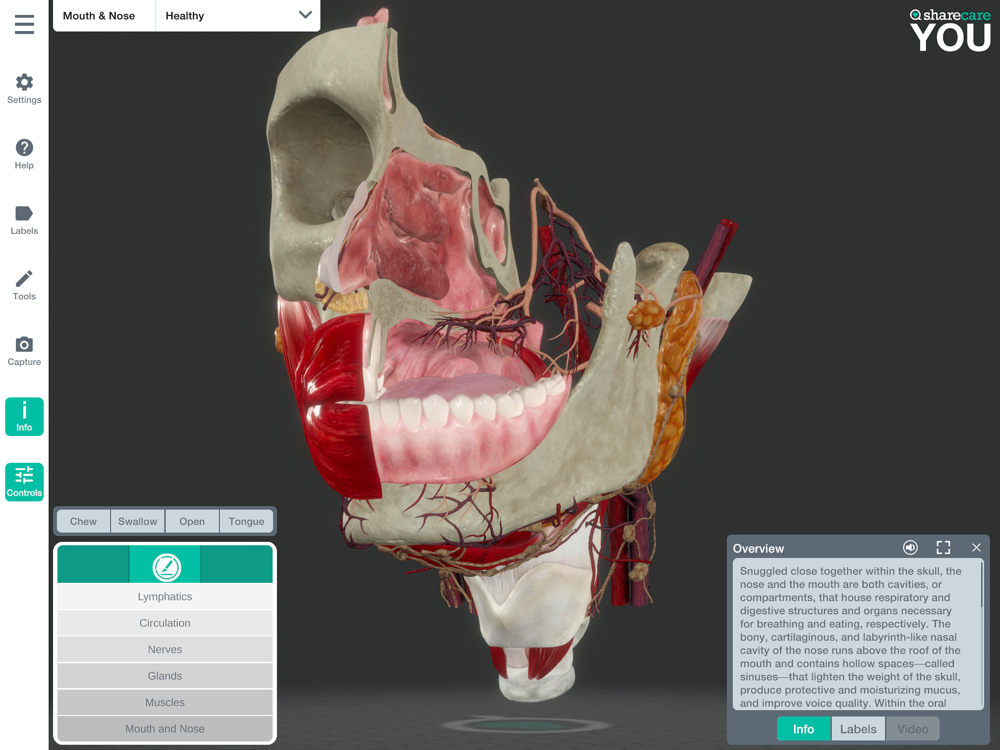The width and height of the screenshot is (1000, 750).
Task: Play the Open mouth animation
Action: click(192, 521)
